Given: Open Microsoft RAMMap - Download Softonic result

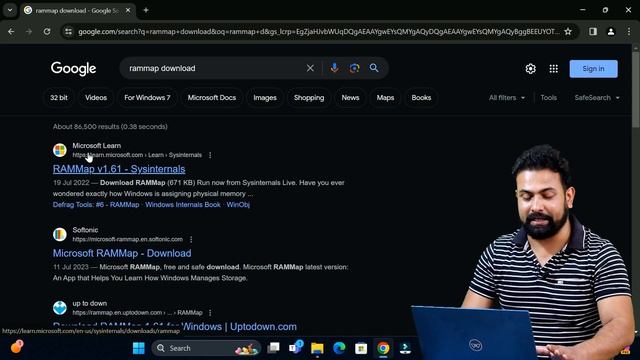Looking at the screenshot, I should (x=122, y=253).
